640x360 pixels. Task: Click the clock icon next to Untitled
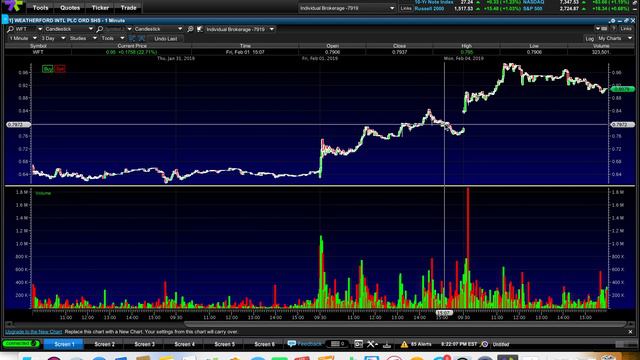point(484,344)
